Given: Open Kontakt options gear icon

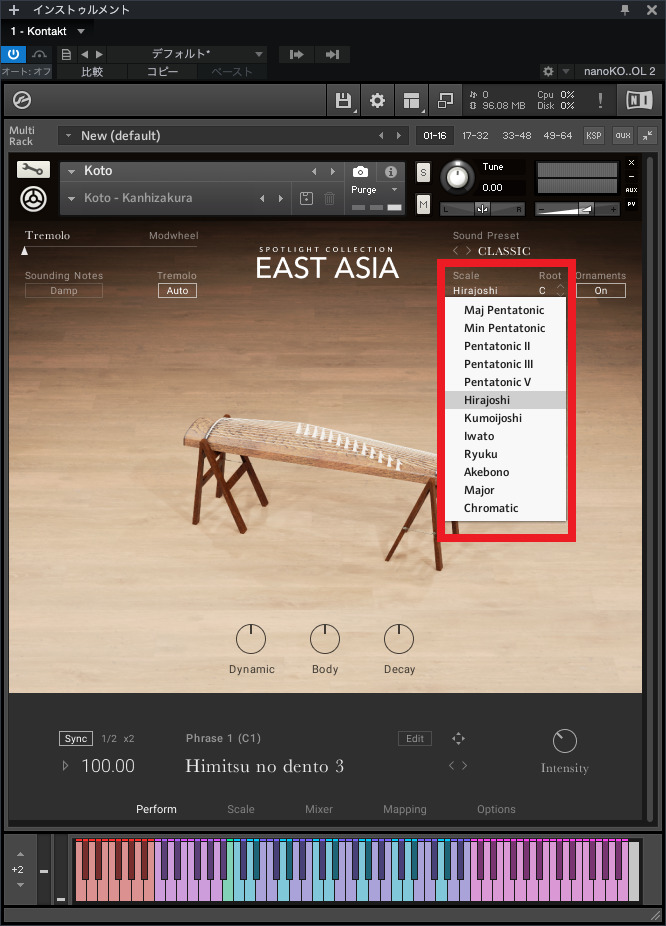Looking at the screenshot, I should pyautogui.click(x=377, y=100).
